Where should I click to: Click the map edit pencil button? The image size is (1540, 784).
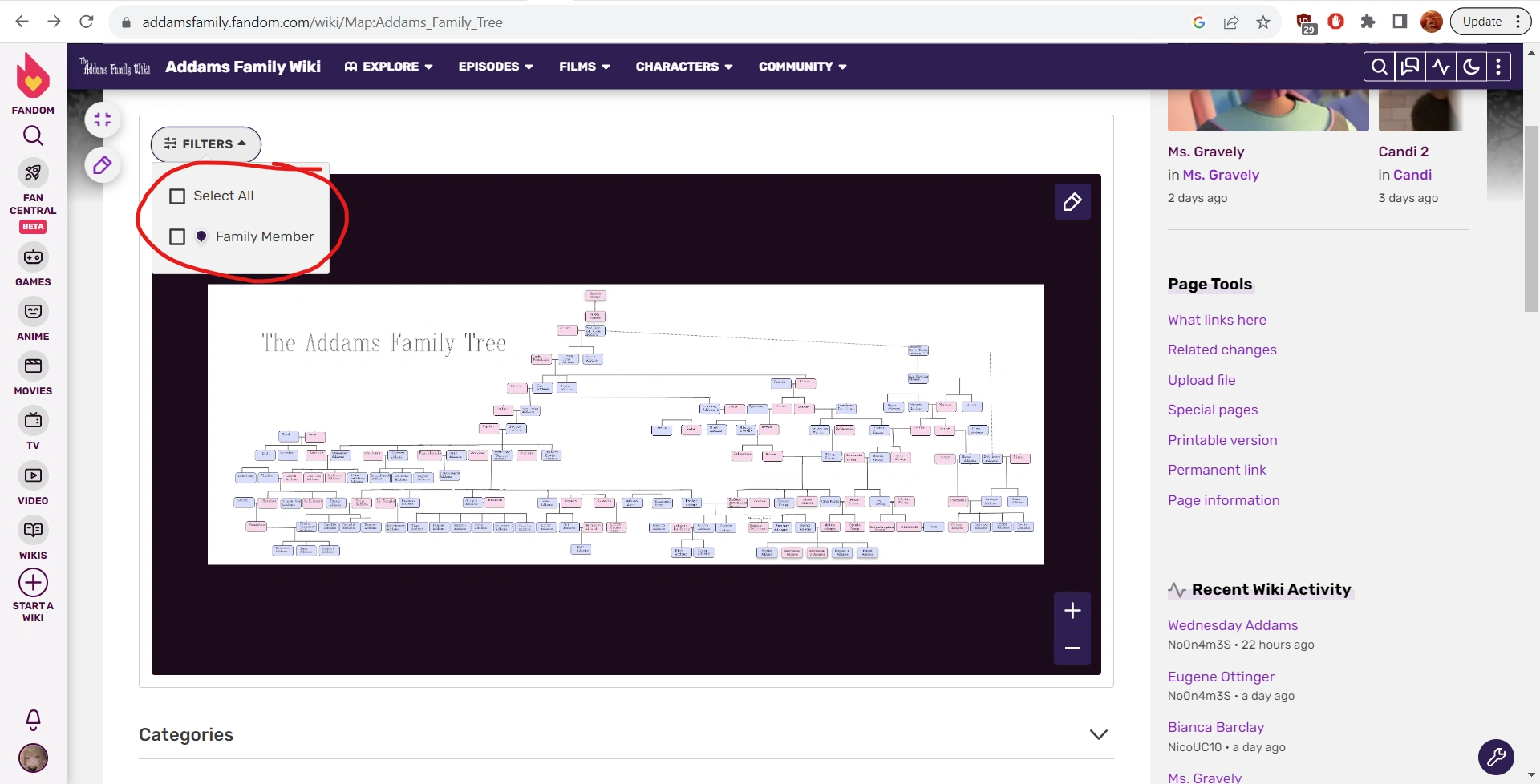pyautogui.click(x=1072, y=202)
